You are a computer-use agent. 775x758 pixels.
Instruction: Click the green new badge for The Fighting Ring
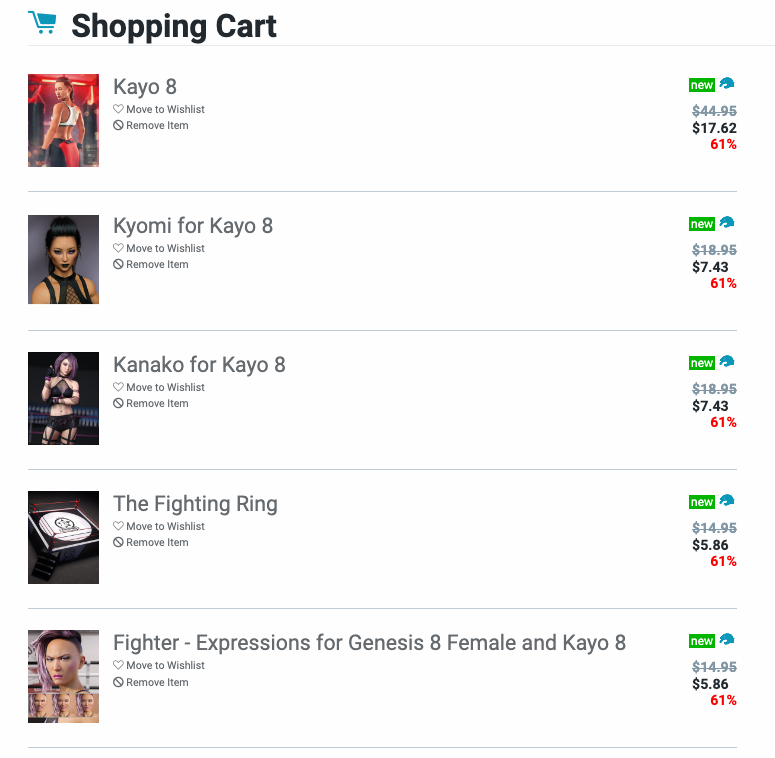pos(702,502)
